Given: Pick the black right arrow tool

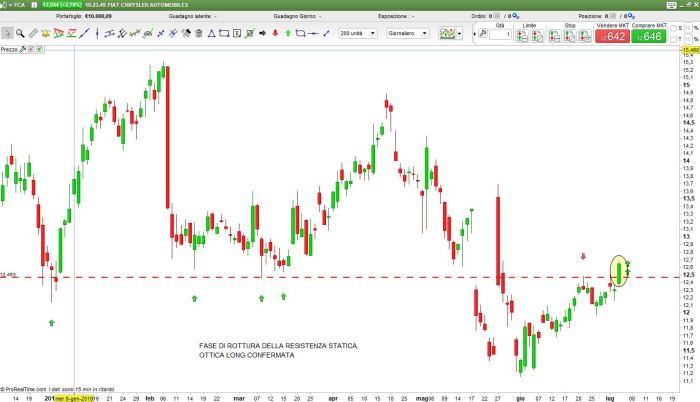Looking at the screenshot, I should pos(262,33).
